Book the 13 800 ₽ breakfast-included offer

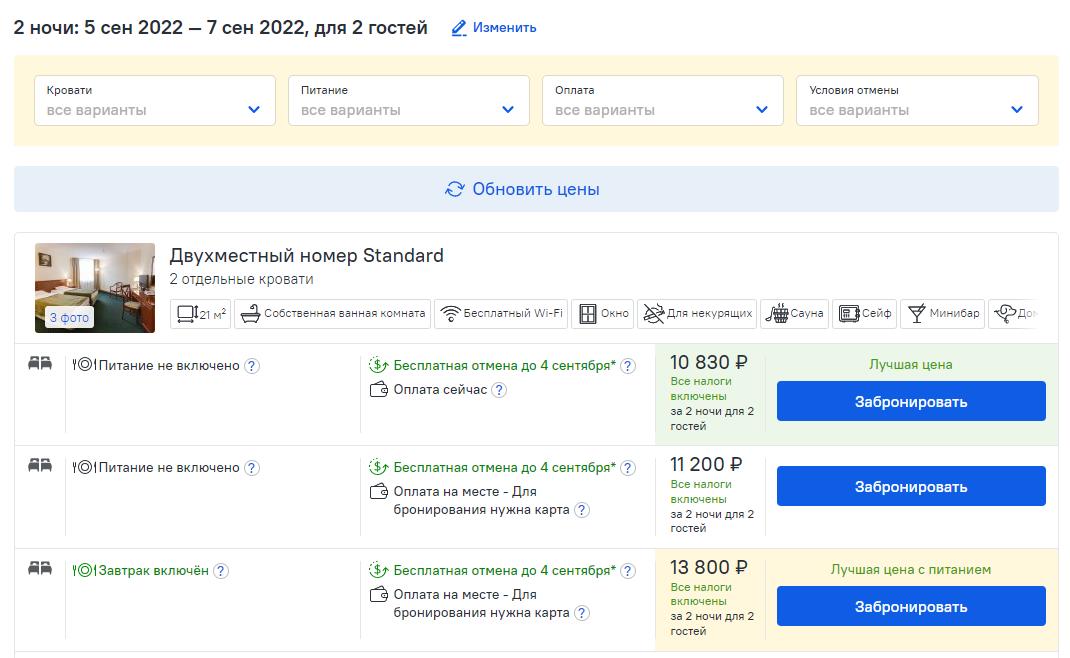pyautogui.click(x=911, y=606)
